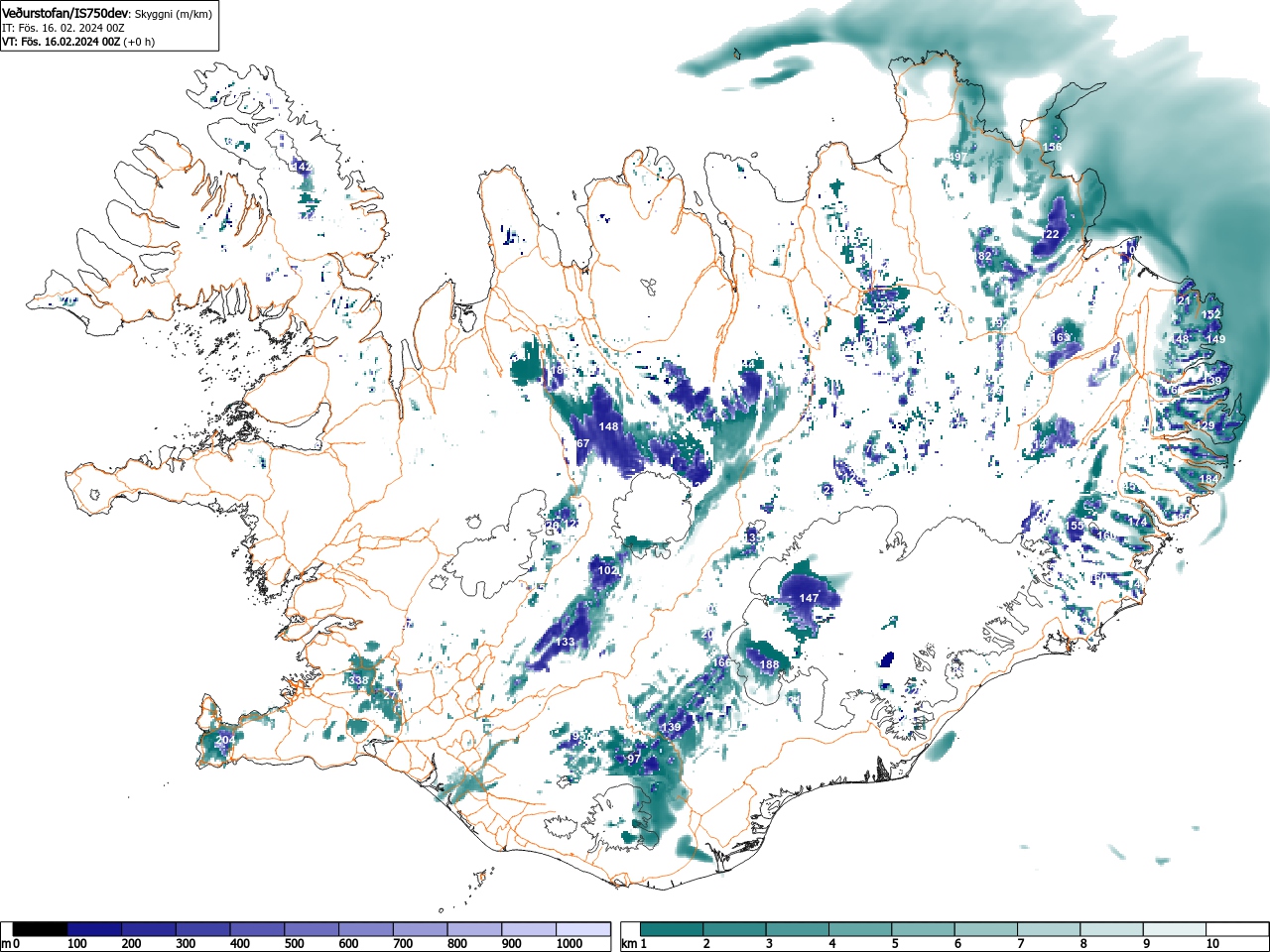
Task: Click the Veðurstofan/IS750dev title text
Action: (x=65, y=13)
